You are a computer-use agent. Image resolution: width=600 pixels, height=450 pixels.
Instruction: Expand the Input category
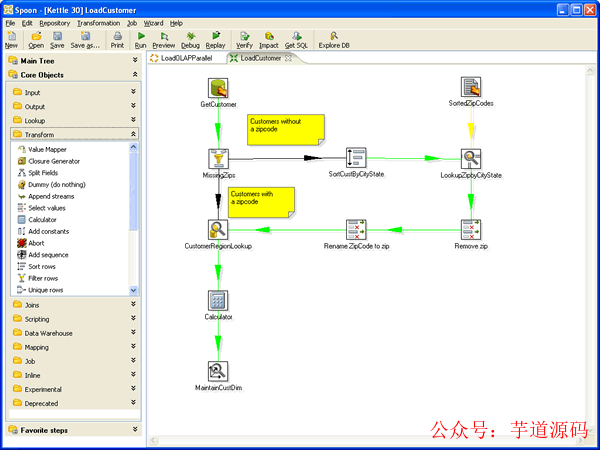click(133, 92)
